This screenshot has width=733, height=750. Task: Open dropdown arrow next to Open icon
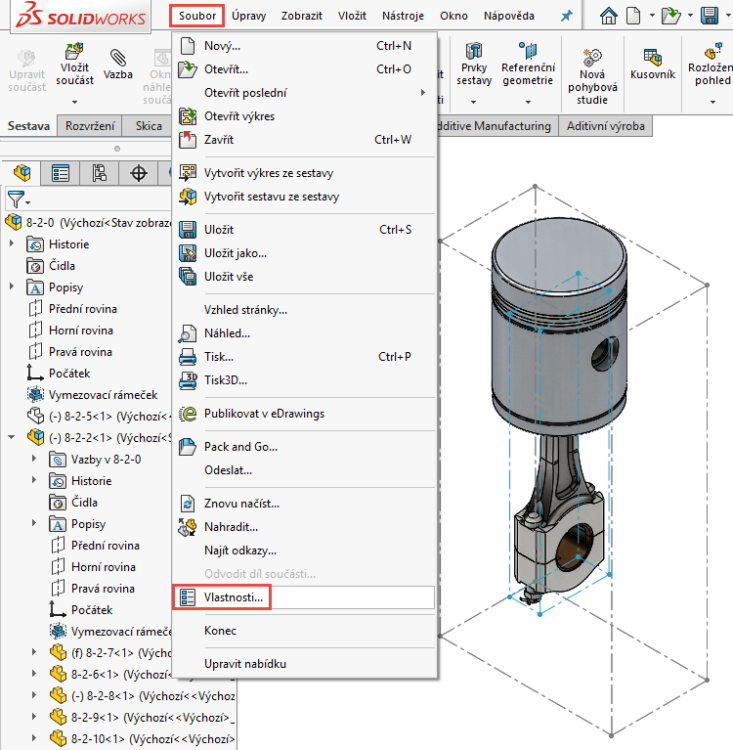pyautogui.click(x=690, y=16)
